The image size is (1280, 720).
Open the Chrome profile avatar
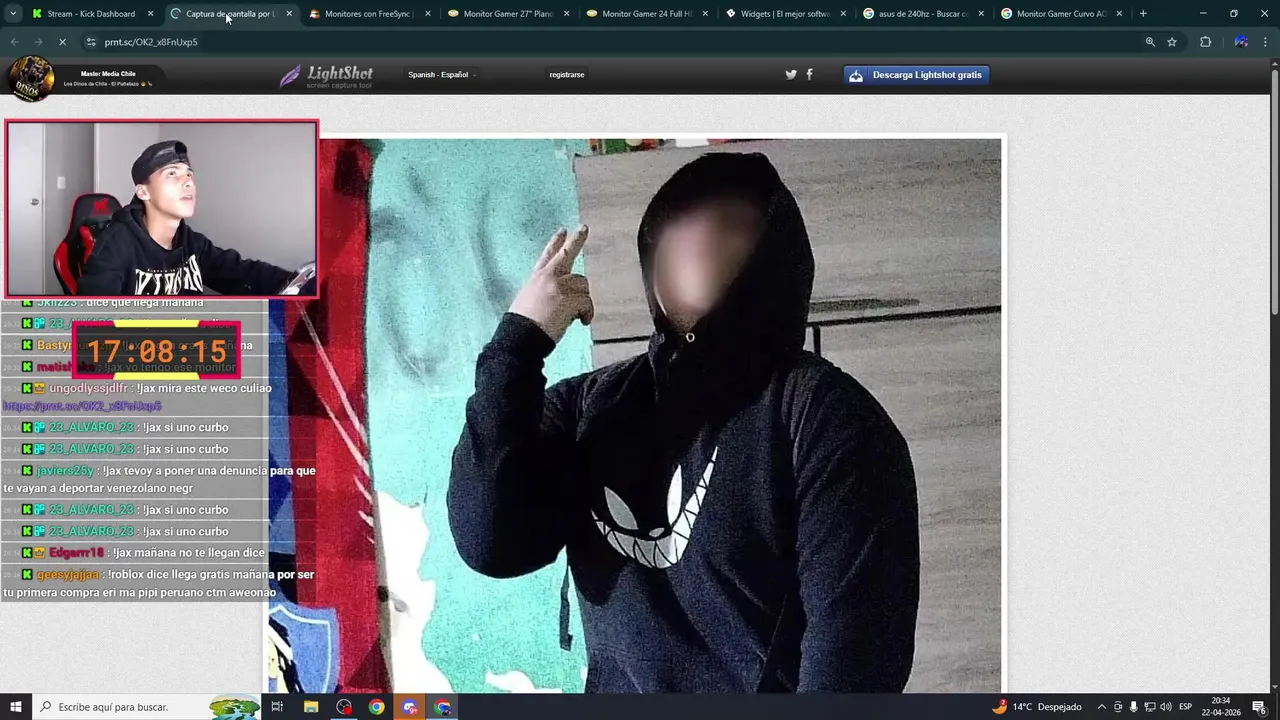pyautogui.click(x=1241, y=42)
